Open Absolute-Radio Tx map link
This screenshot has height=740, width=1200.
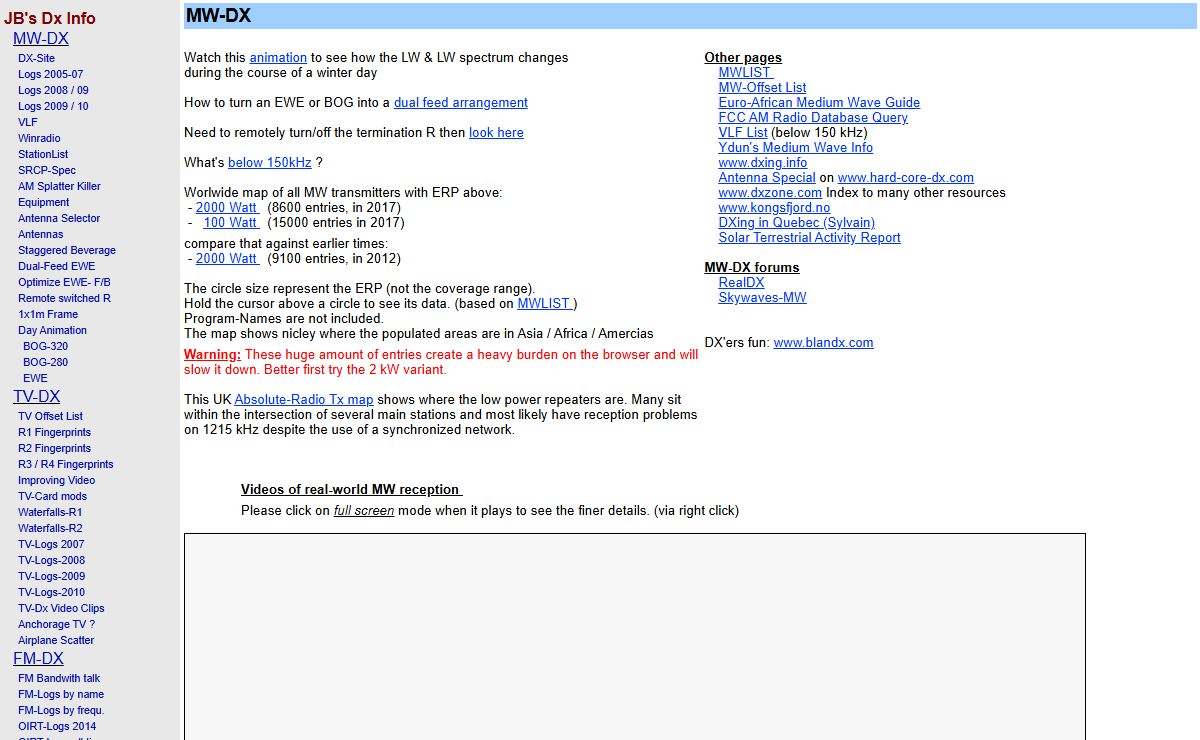coord(304,400)
